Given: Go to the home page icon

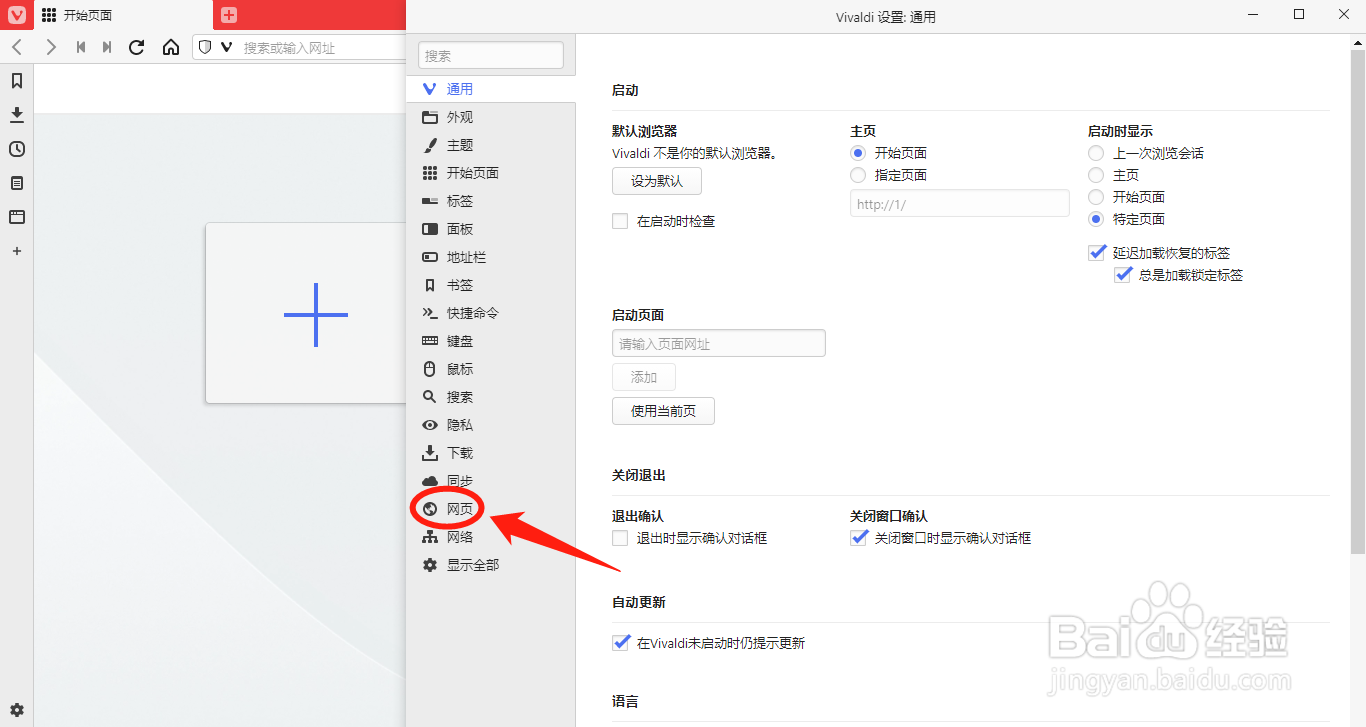Looking at the screenshot, I should click(171, 47).
